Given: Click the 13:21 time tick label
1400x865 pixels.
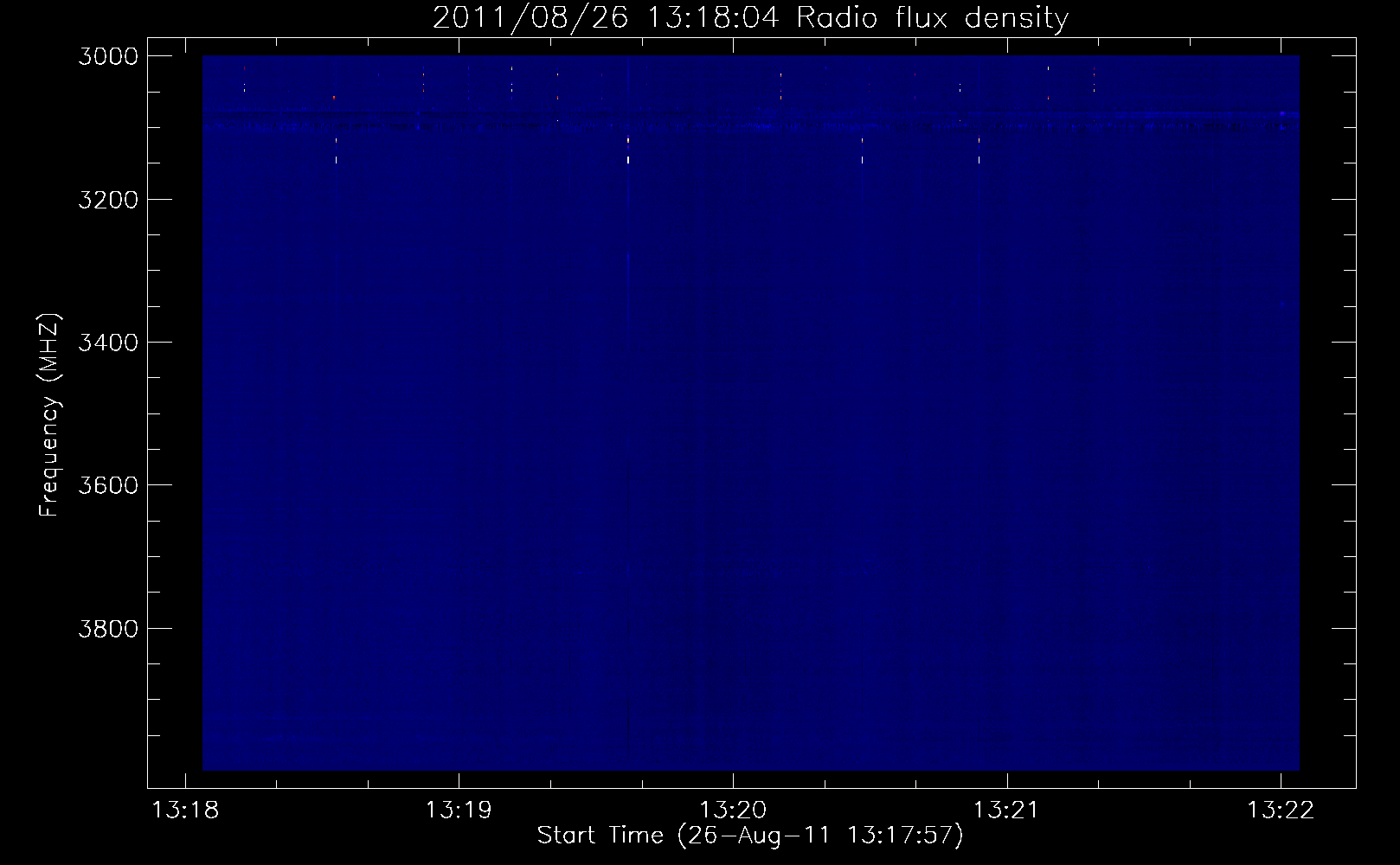Looking at the screenshot, I should (1006, 811).
